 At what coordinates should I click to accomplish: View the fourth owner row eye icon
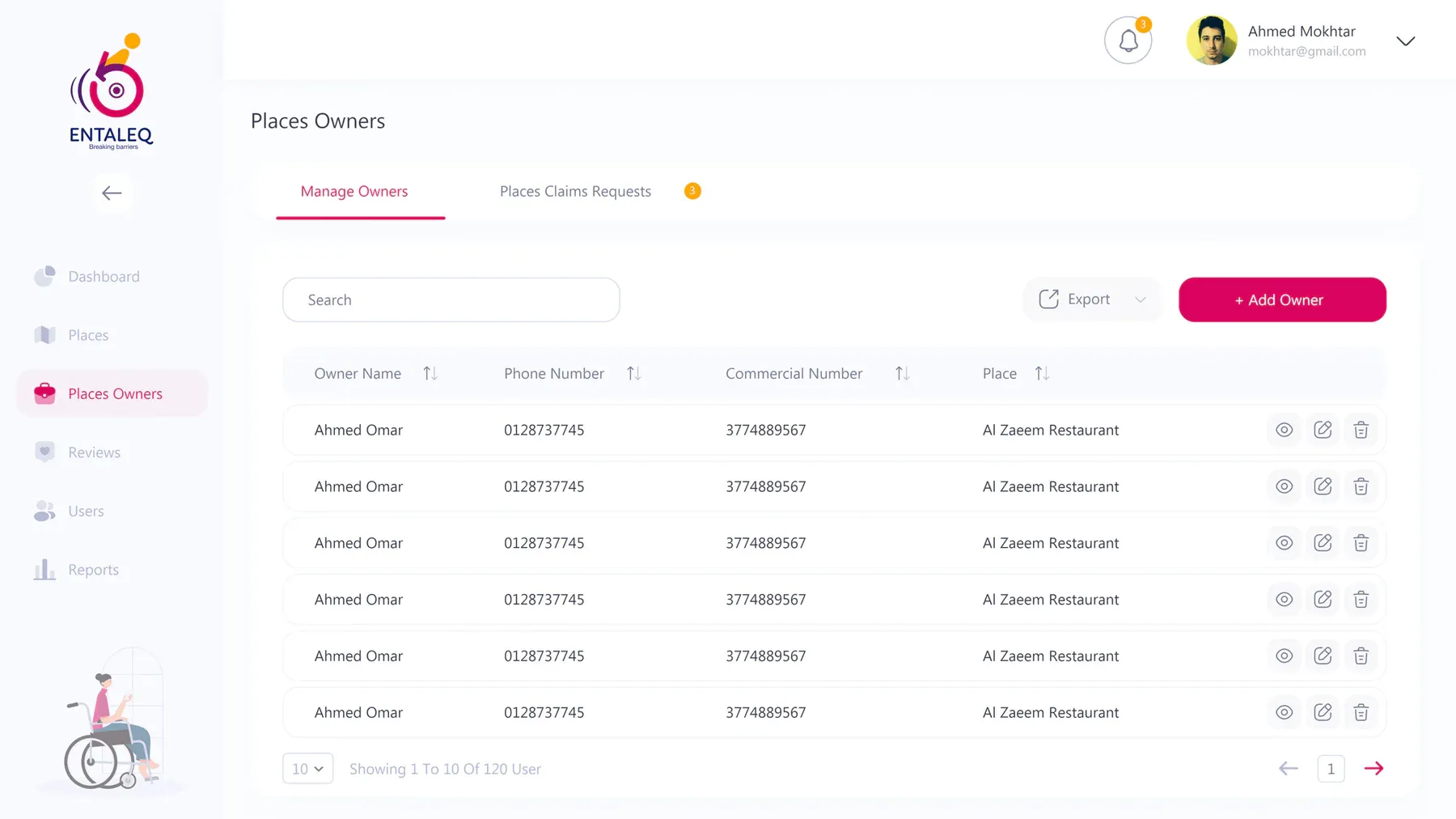coord(1284,600)
